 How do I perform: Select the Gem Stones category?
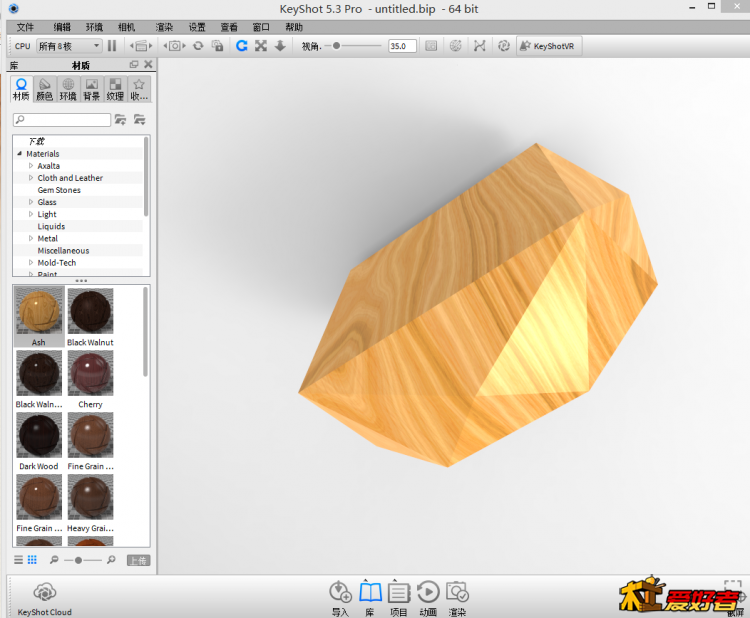point(59,190)
